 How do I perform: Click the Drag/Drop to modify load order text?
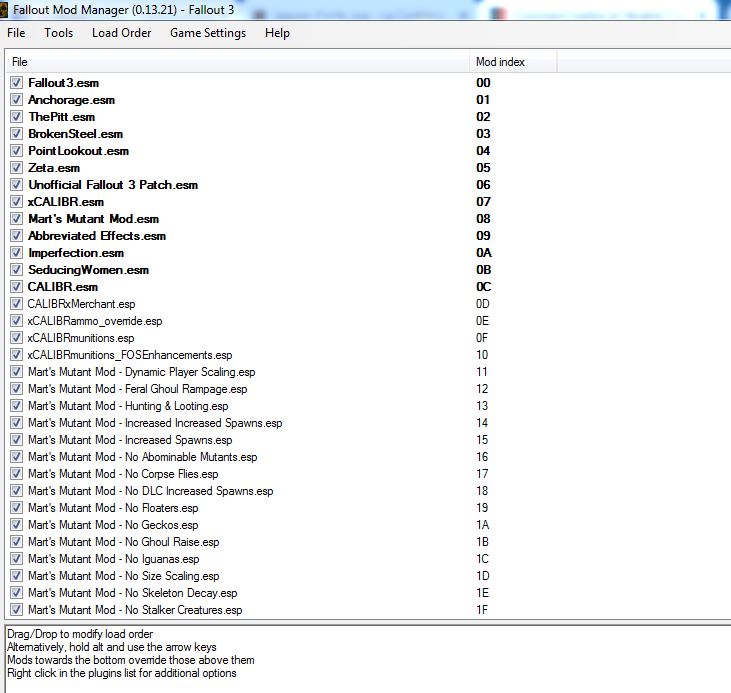click(80, 634)
